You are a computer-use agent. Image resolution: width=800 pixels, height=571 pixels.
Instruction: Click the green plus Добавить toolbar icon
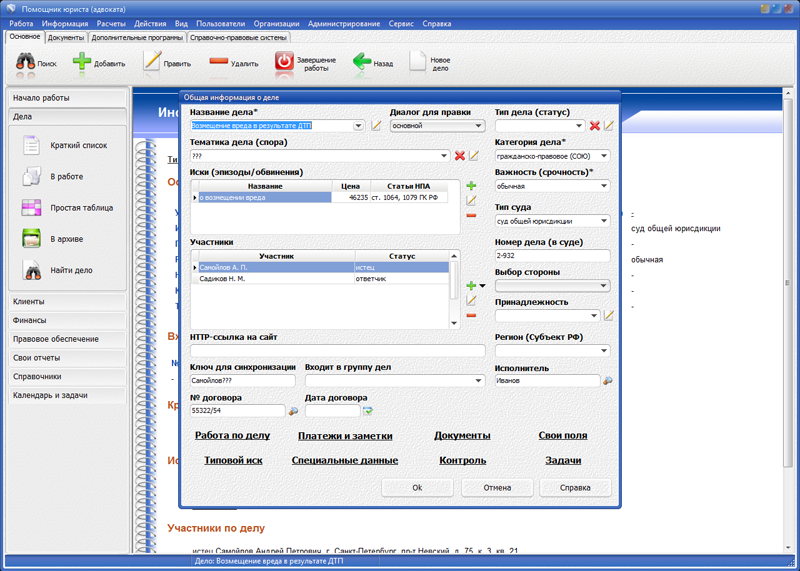coord(82,62)
